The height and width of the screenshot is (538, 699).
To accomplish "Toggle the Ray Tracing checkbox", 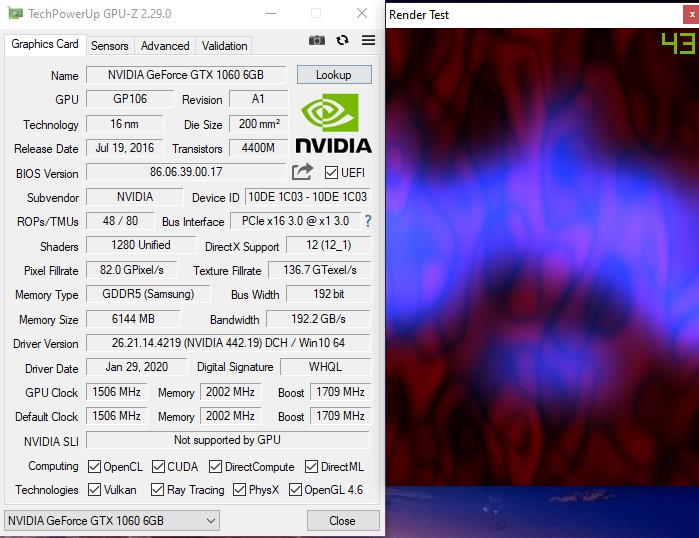I will coord(157,489).
